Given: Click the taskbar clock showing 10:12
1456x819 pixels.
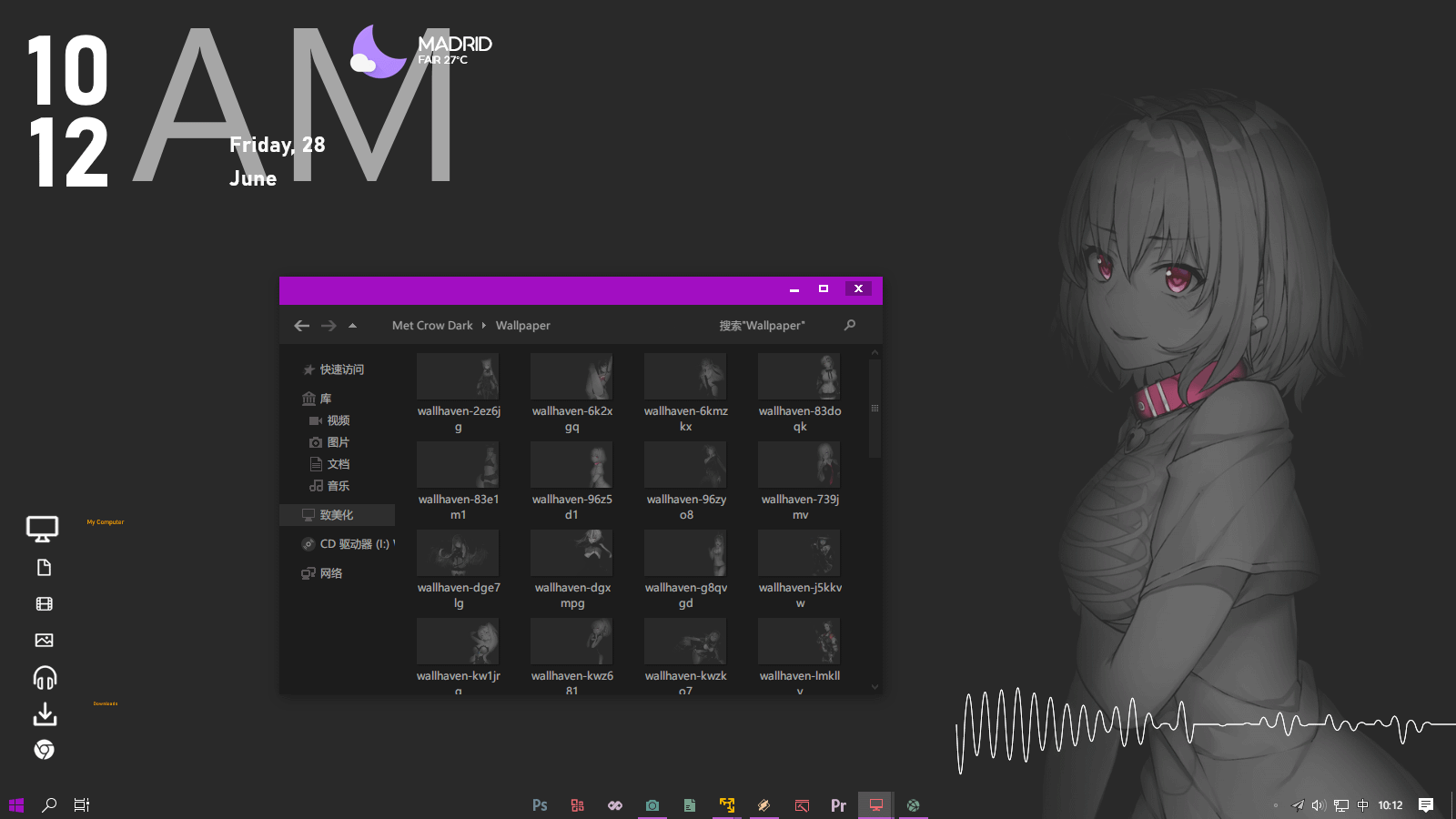Looking at the screenshot, I should pos(1390,805).
